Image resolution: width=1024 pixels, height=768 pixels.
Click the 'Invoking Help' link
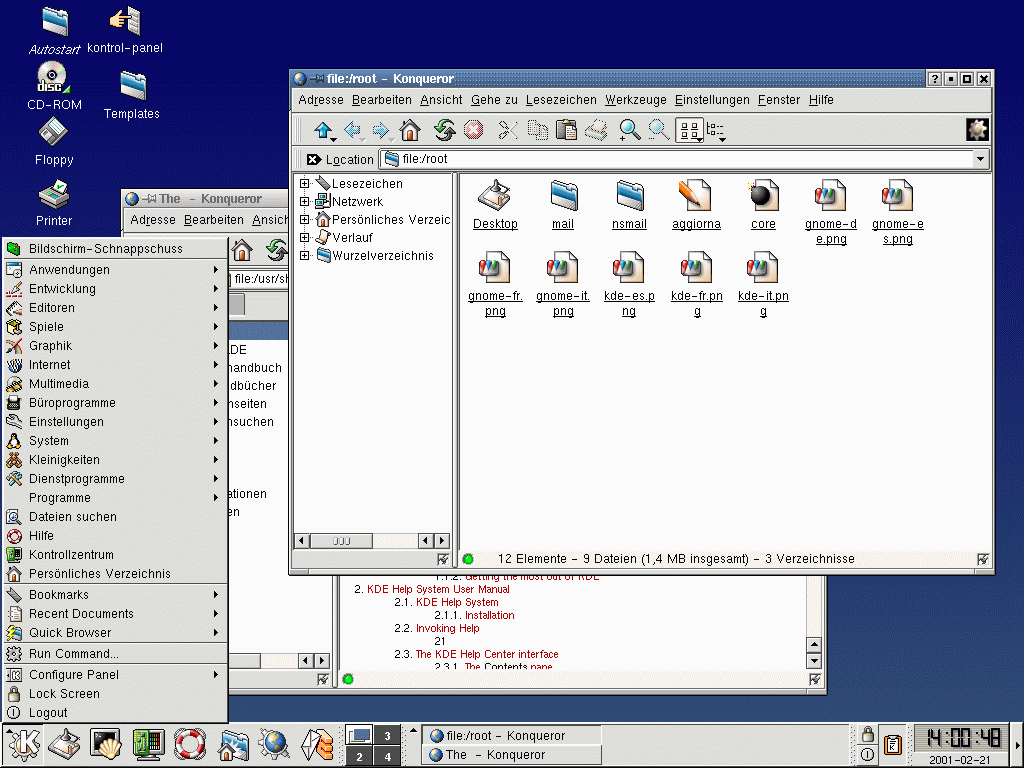447,629
